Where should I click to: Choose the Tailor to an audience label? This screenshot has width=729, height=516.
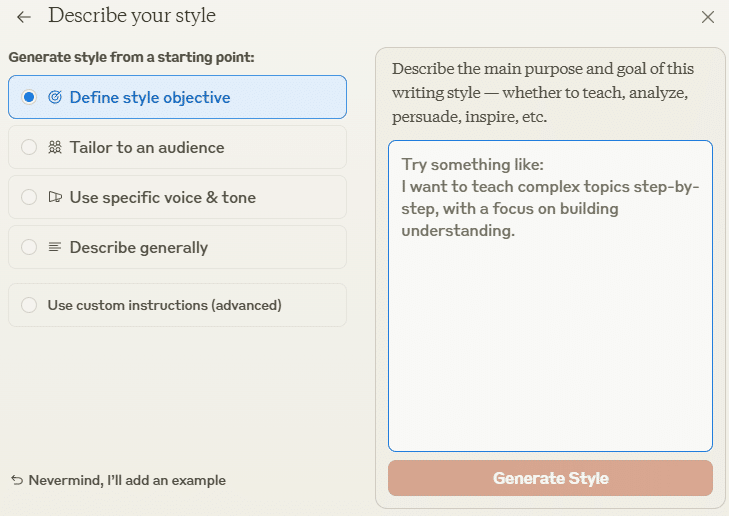[147, 147]
